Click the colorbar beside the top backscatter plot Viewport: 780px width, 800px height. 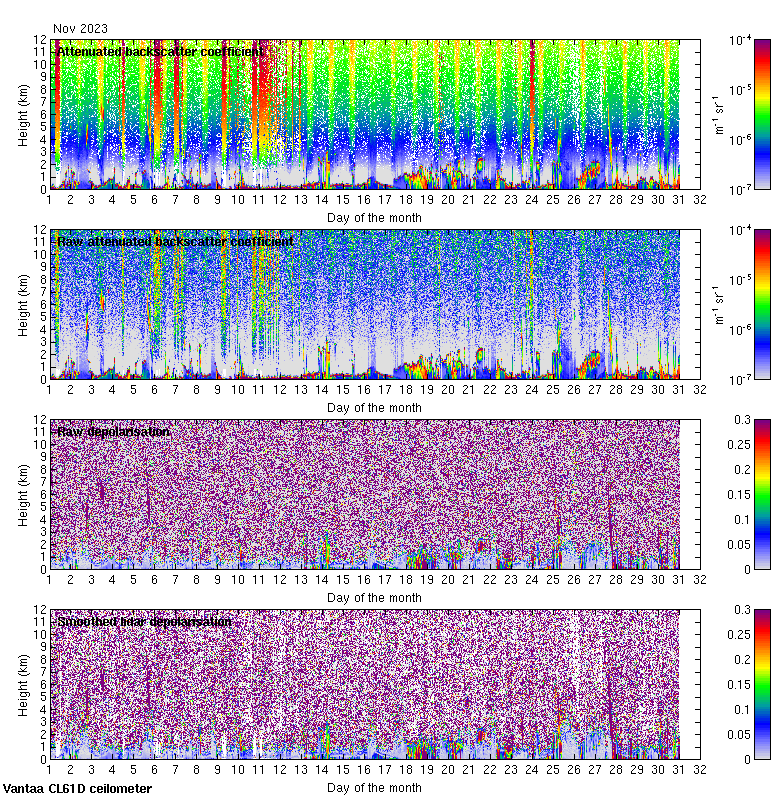click(762, 114)
